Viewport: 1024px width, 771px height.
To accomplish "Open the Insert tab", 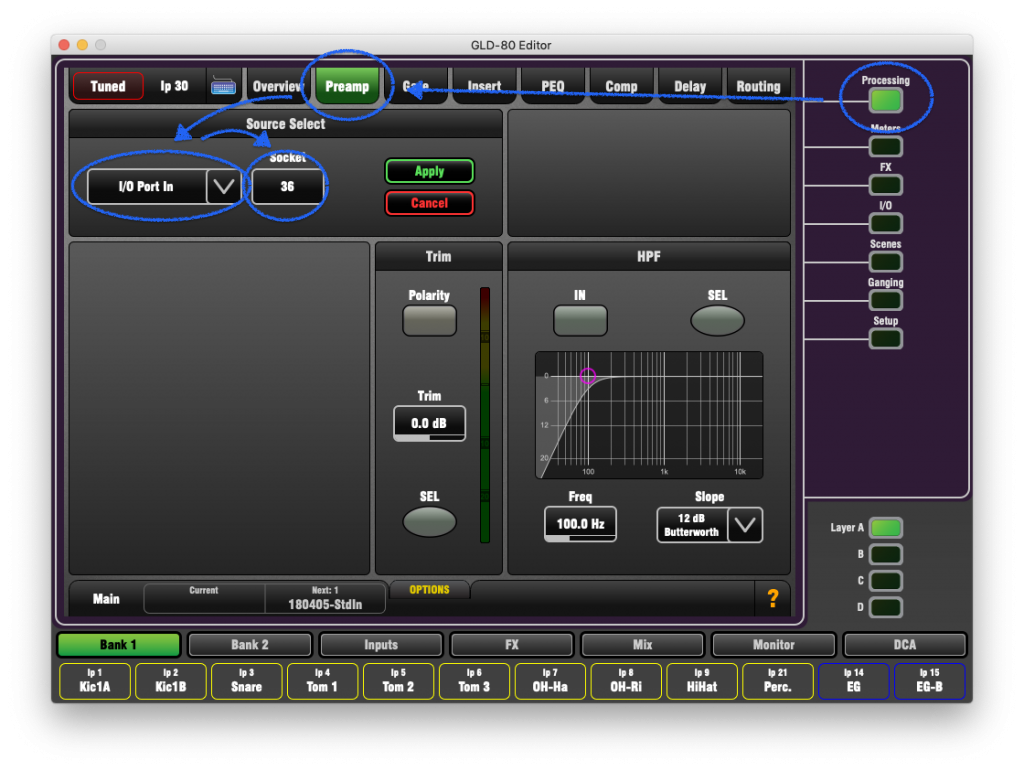I will [484, 86].
